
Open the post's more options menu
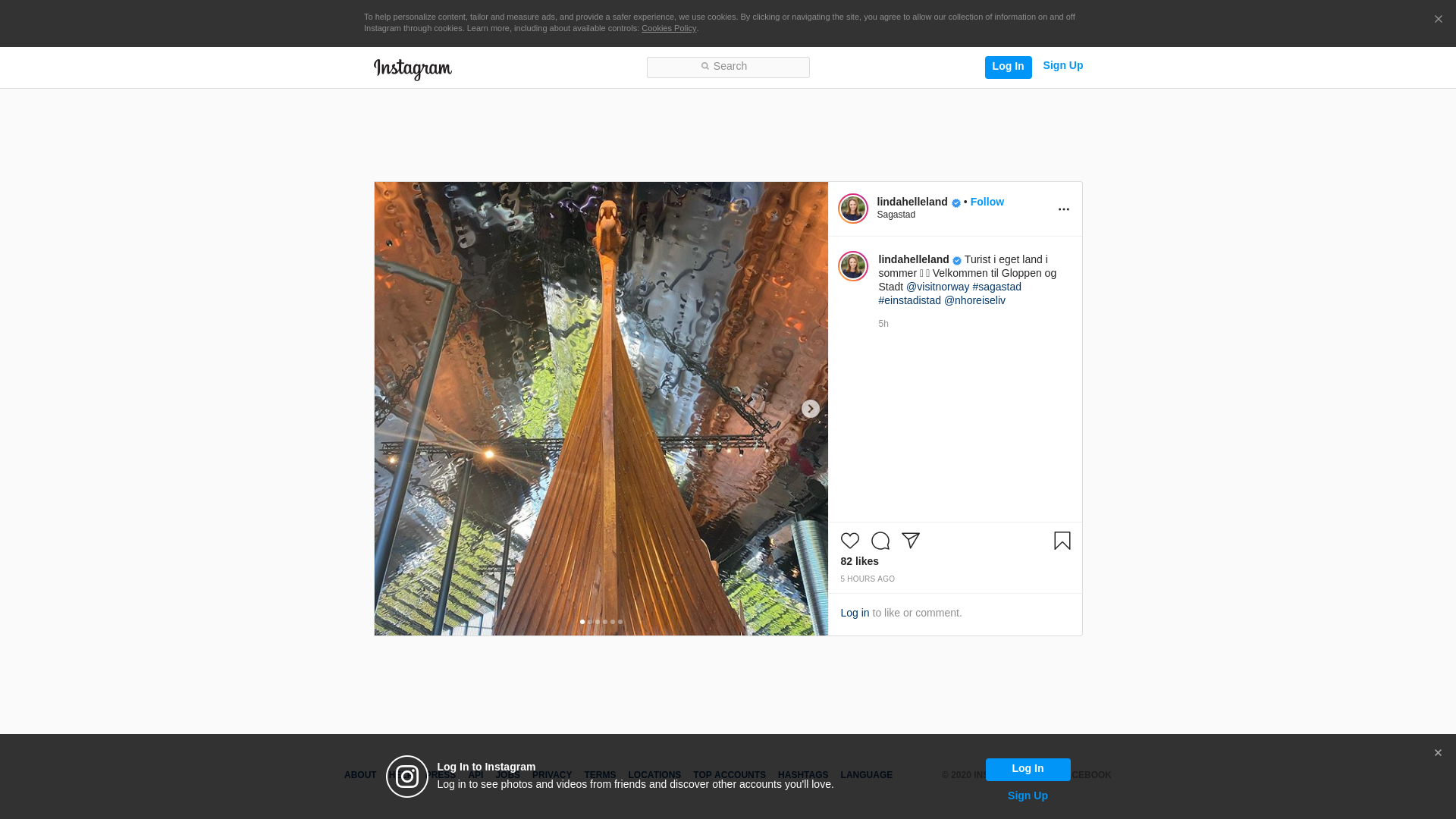tap(1063, 209)
